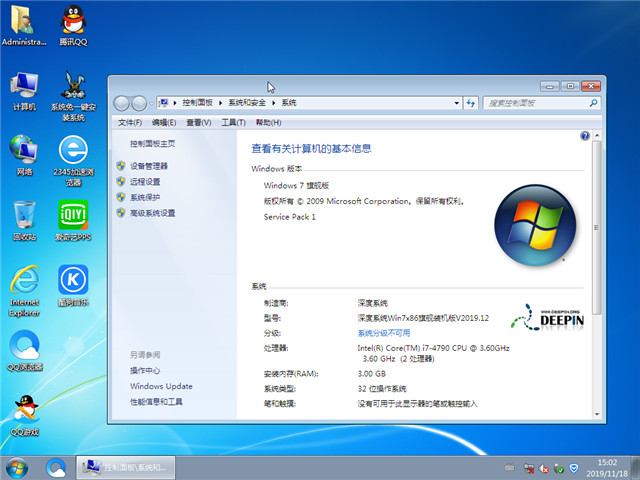Open 设备管理器 (Device Manager) link

[149, 166]
